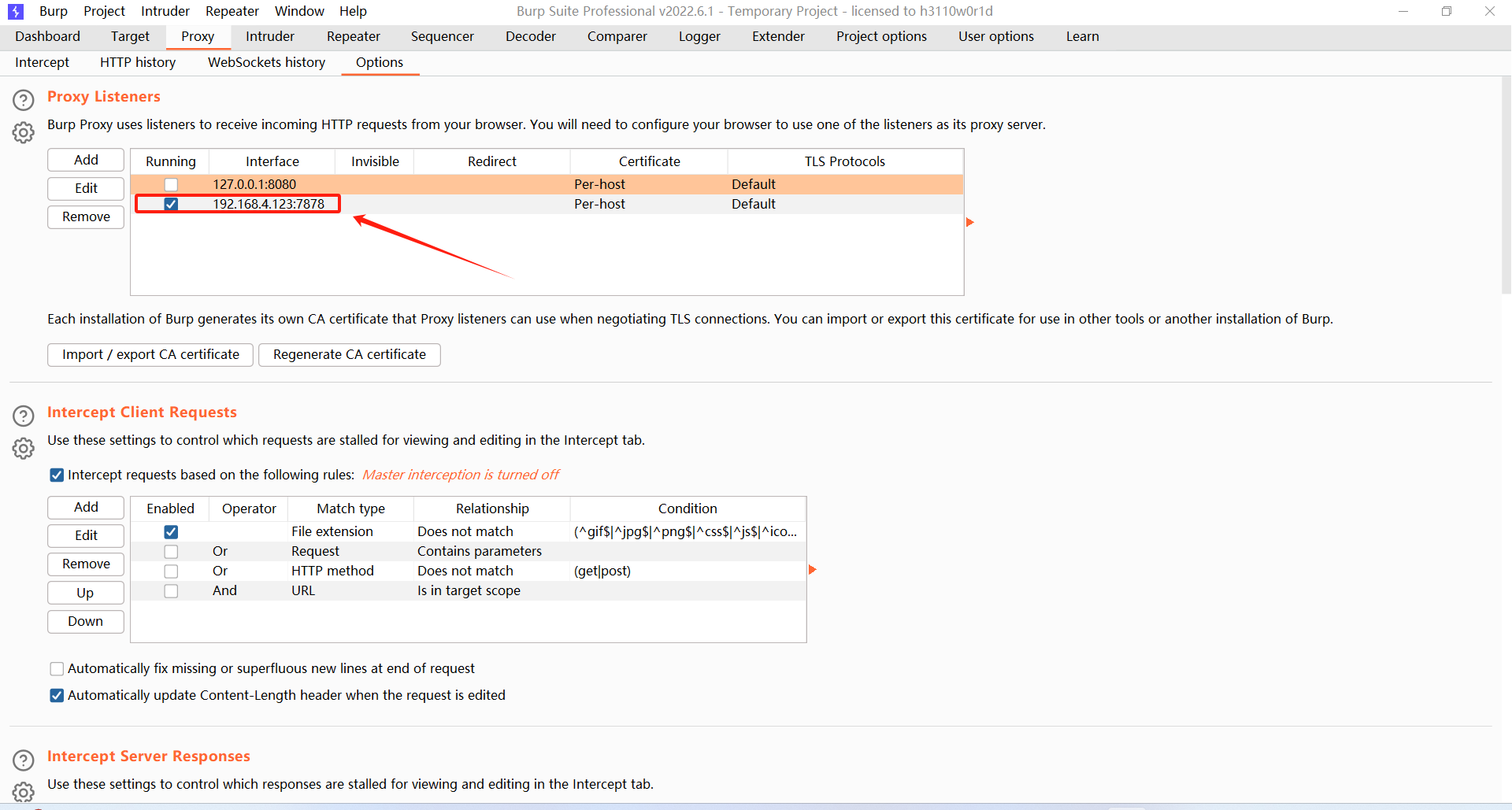Click Regenerate CA certificate
Image resolution: width=1512 pixels, height=810 pixels.
[350, 354]
